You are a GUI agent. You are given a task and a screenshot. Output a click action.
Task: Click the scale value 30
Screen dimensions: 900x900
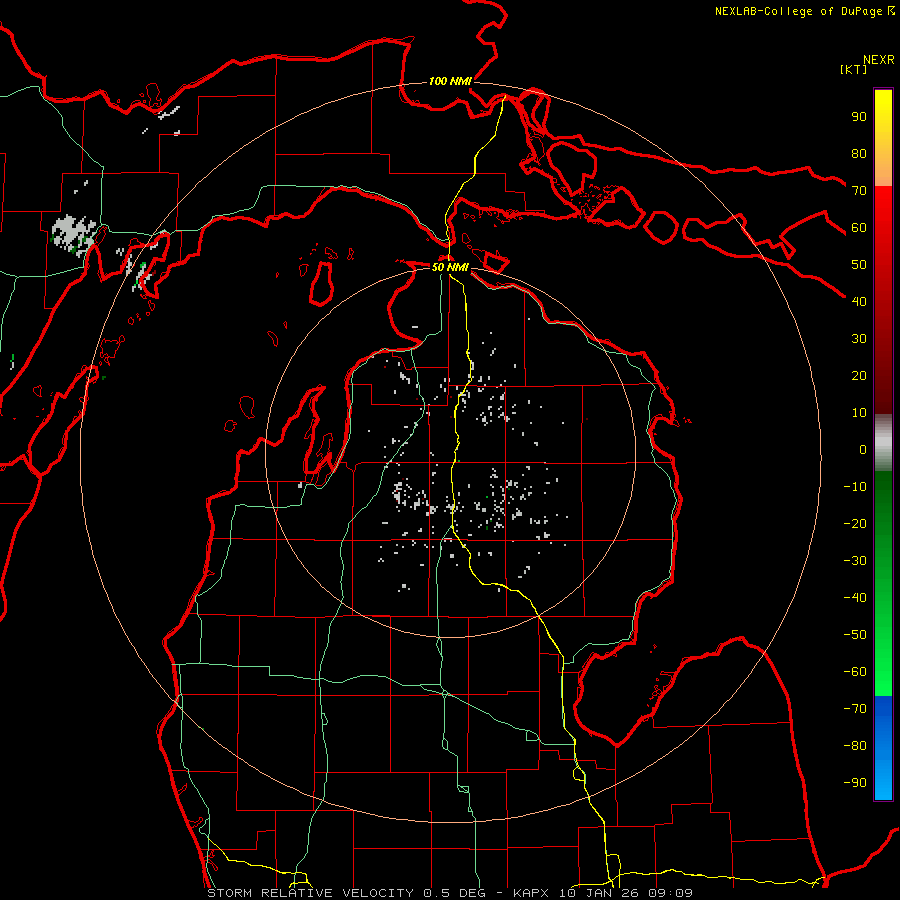click(859, 339)
